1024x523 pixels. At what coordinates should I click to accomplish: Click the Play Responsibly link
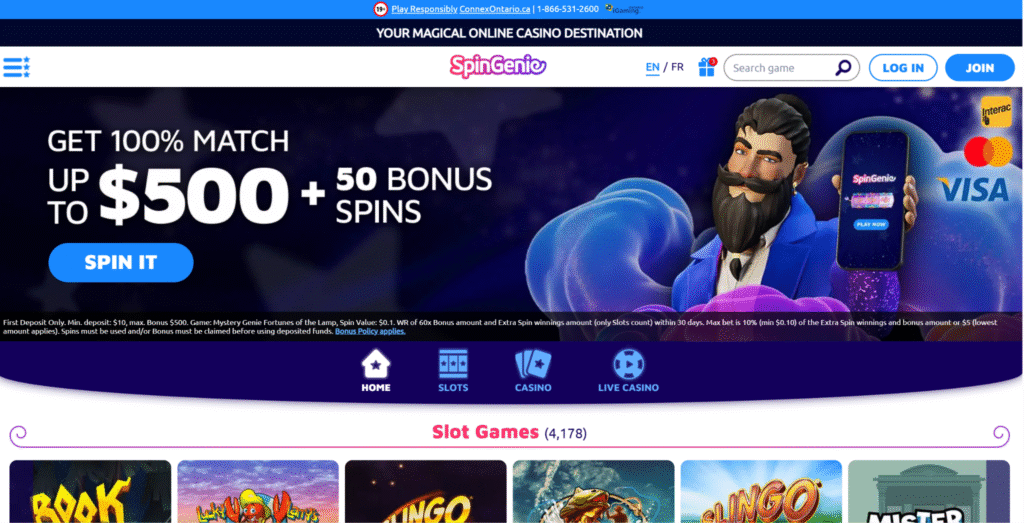(x=424, y=9)
